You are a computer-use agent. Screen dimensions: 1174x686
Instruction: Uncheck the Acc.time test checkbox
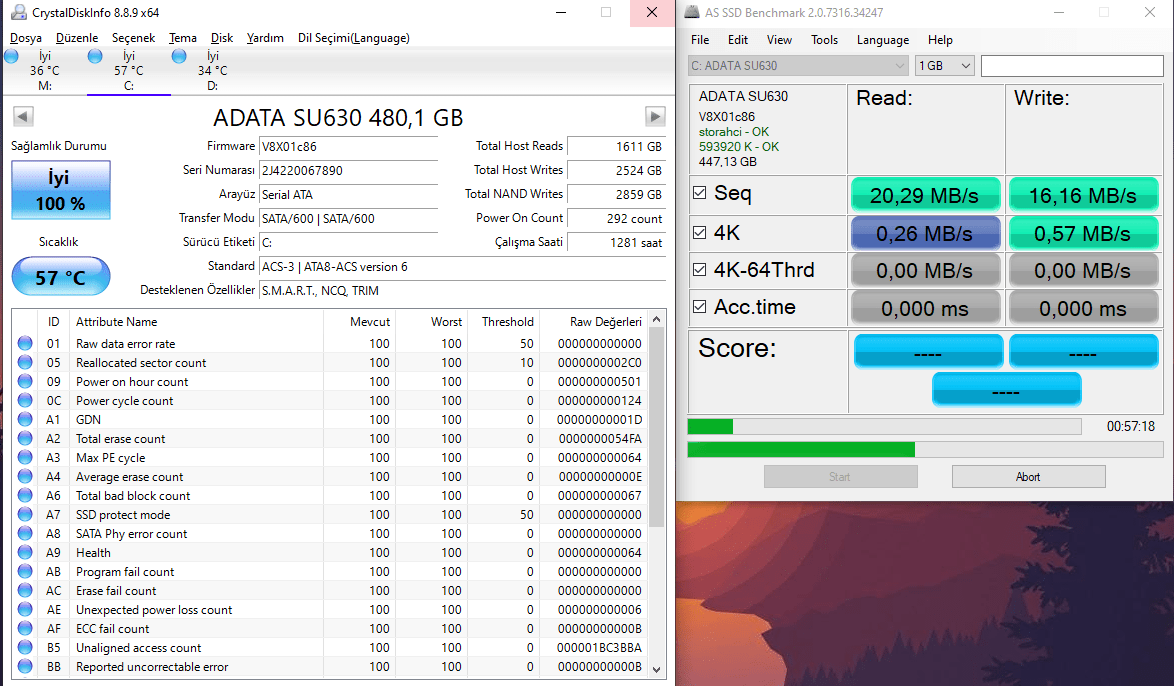(699, 306)
